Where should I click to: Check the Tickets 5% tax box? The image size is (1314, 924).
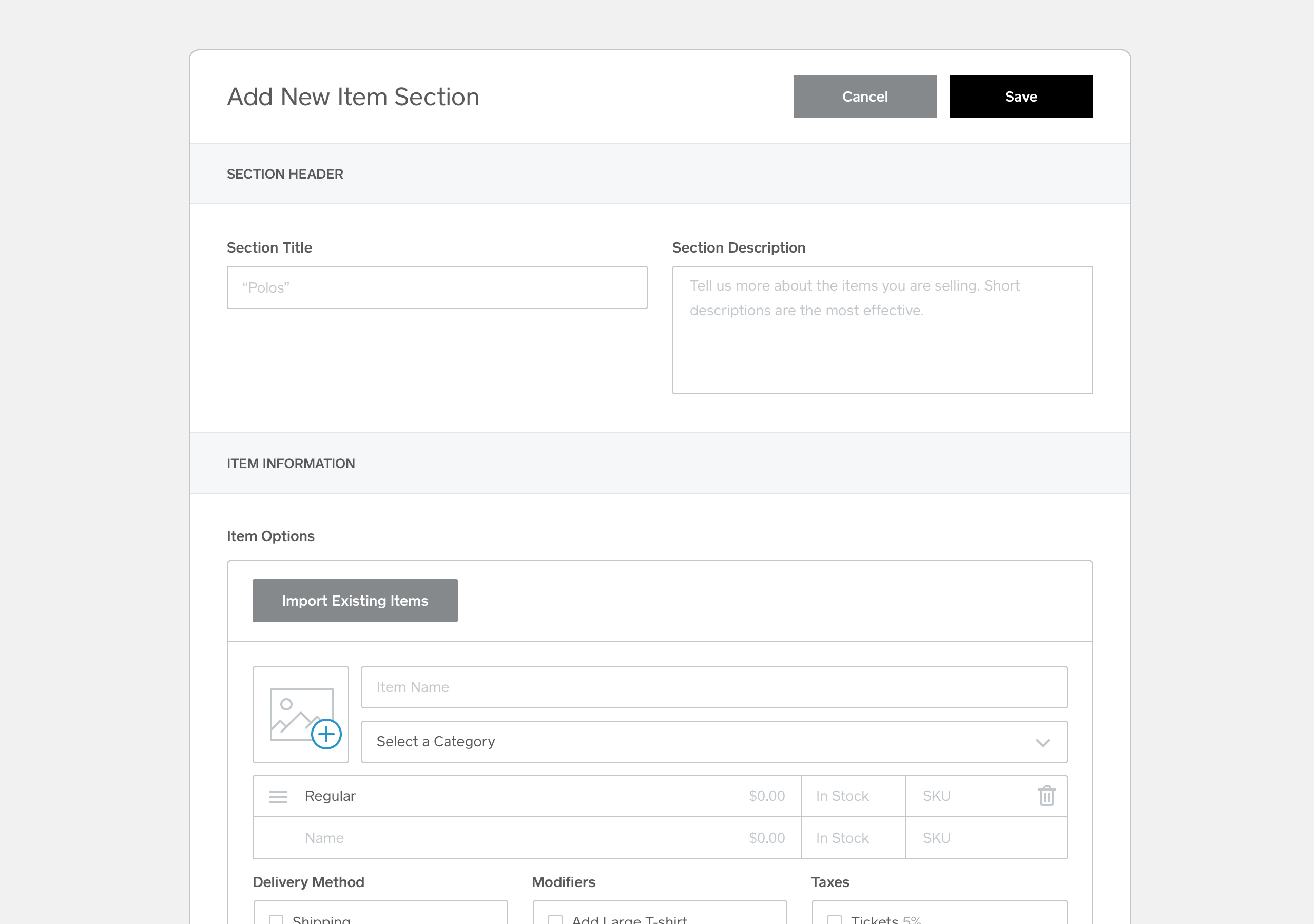click(835, 919)
